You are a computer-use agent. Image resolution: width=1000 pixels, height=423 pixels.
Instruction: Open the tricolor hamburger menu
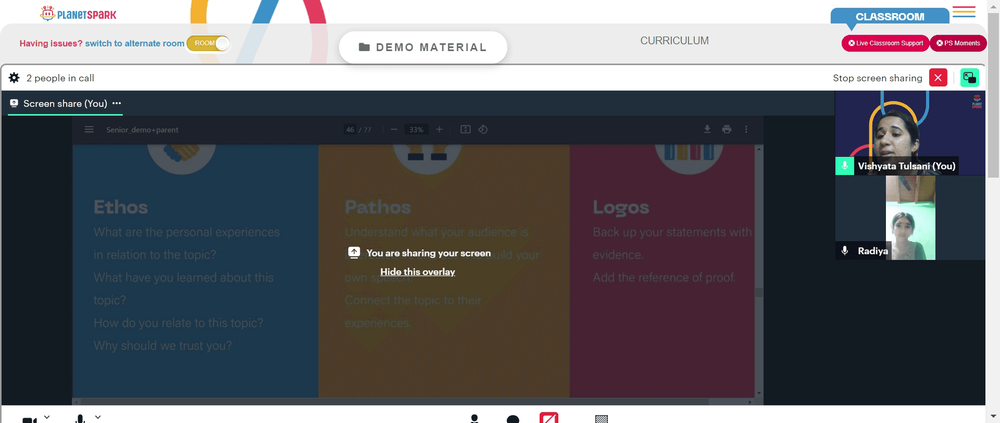click(x=964, y=11)
